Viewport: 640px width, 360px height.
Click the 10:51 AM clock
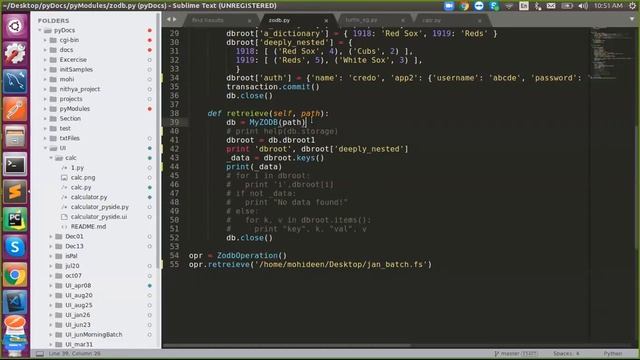click(x=608, y=6)
